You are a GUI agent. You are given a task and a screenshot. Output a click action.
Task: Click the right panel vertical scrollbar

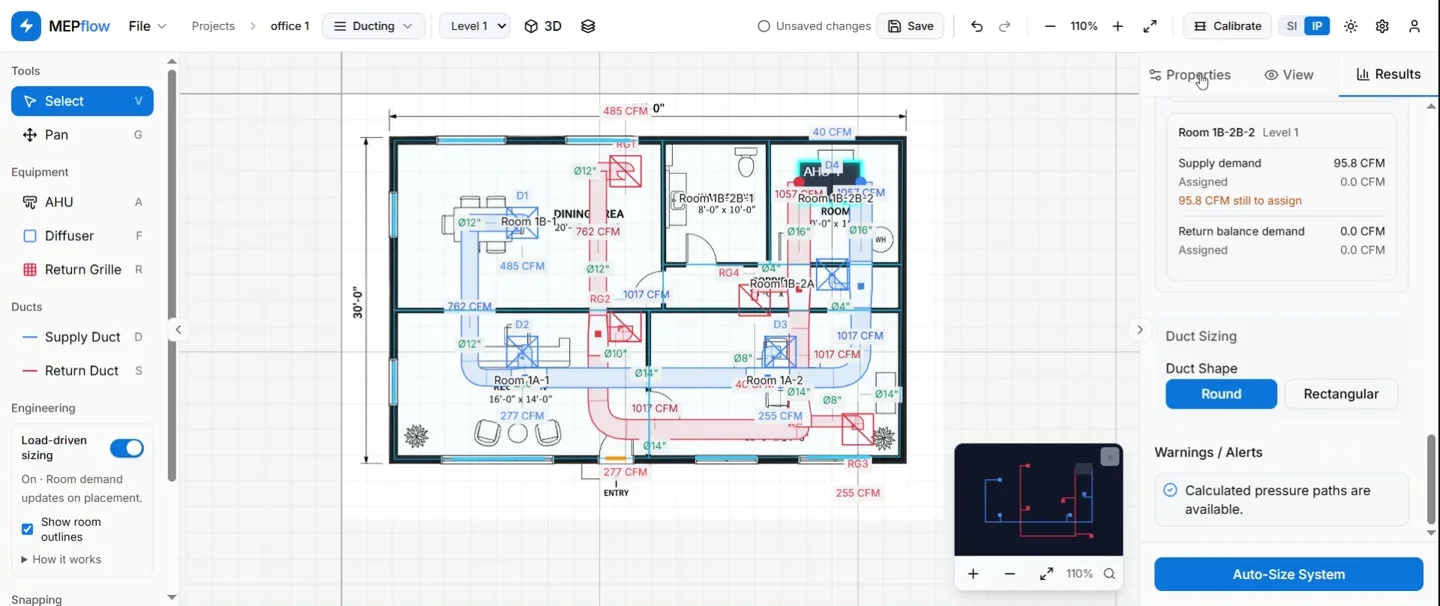1431,479
